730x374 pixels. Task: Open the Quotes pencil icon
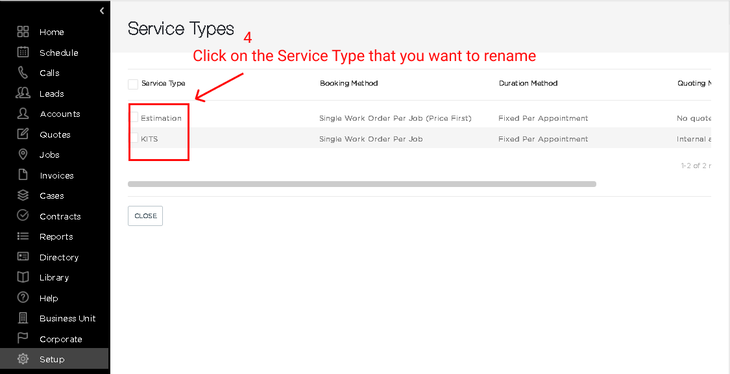coord(23,134)
